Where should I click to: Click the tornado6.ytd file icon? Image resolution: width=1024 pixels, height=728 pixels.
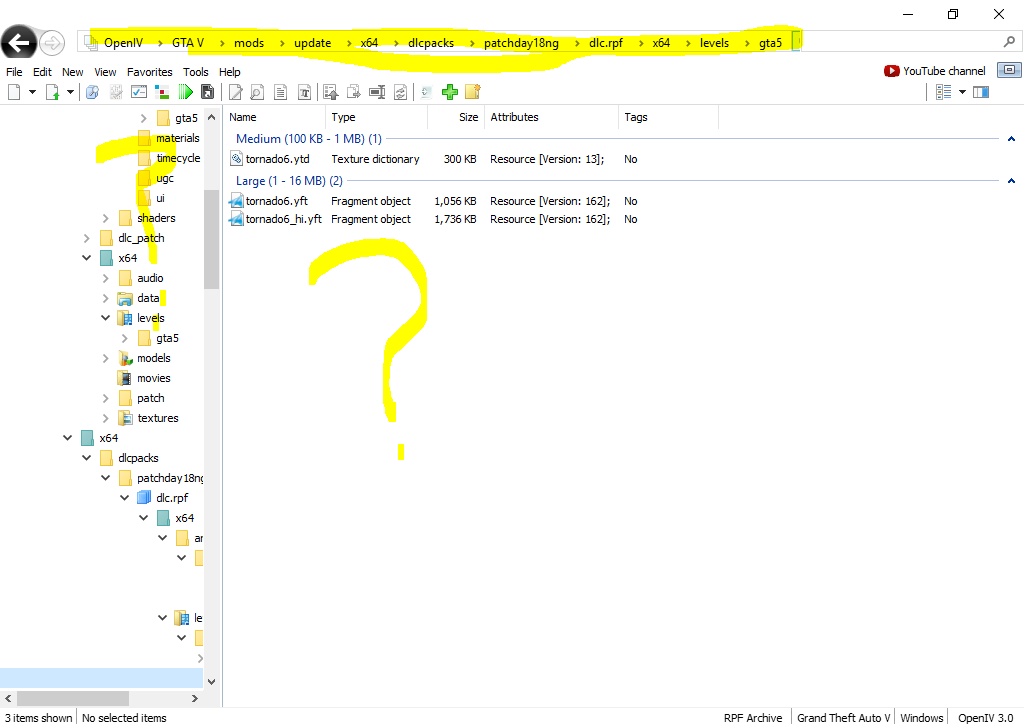point(236,159)
